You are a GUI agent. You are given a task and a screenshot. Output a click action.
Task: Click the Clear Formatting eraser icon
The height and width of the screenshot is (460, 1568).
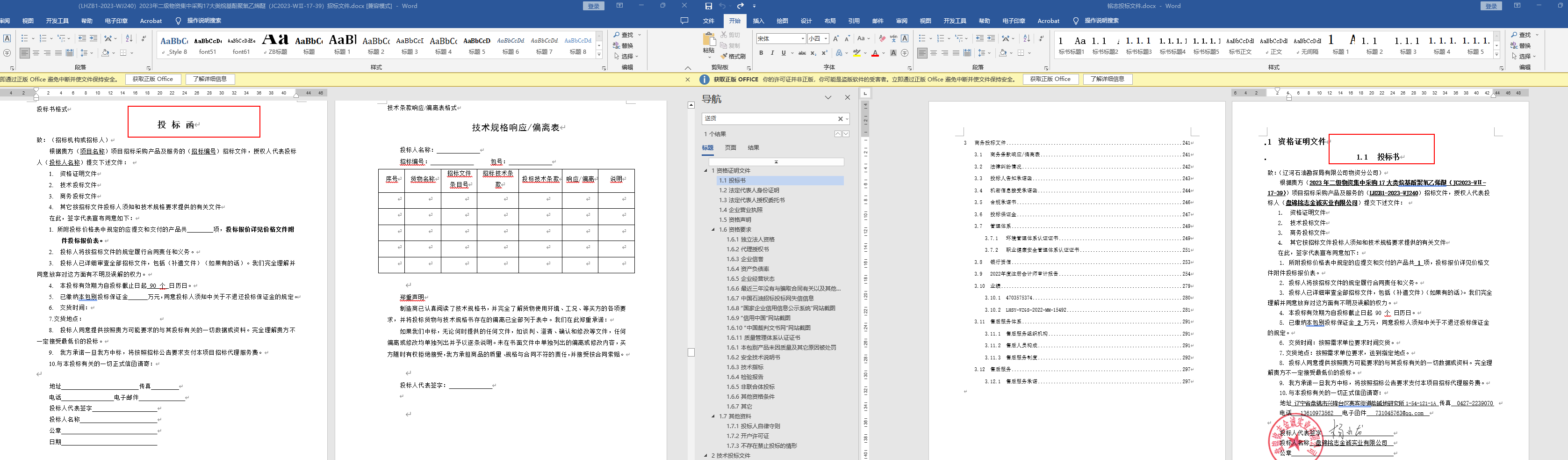882,38
